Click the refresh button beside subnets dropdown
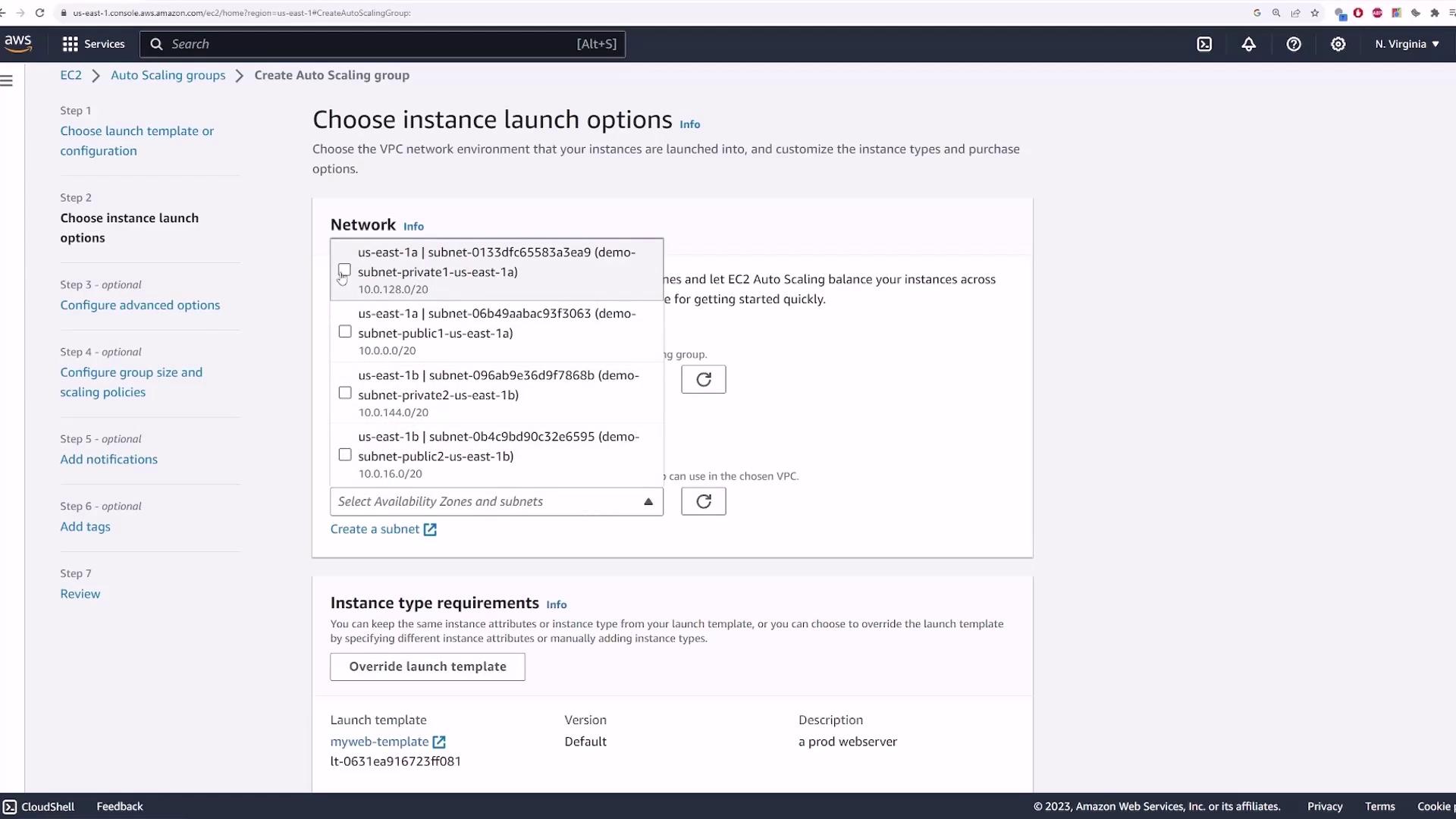 click(x=703, y=501)
